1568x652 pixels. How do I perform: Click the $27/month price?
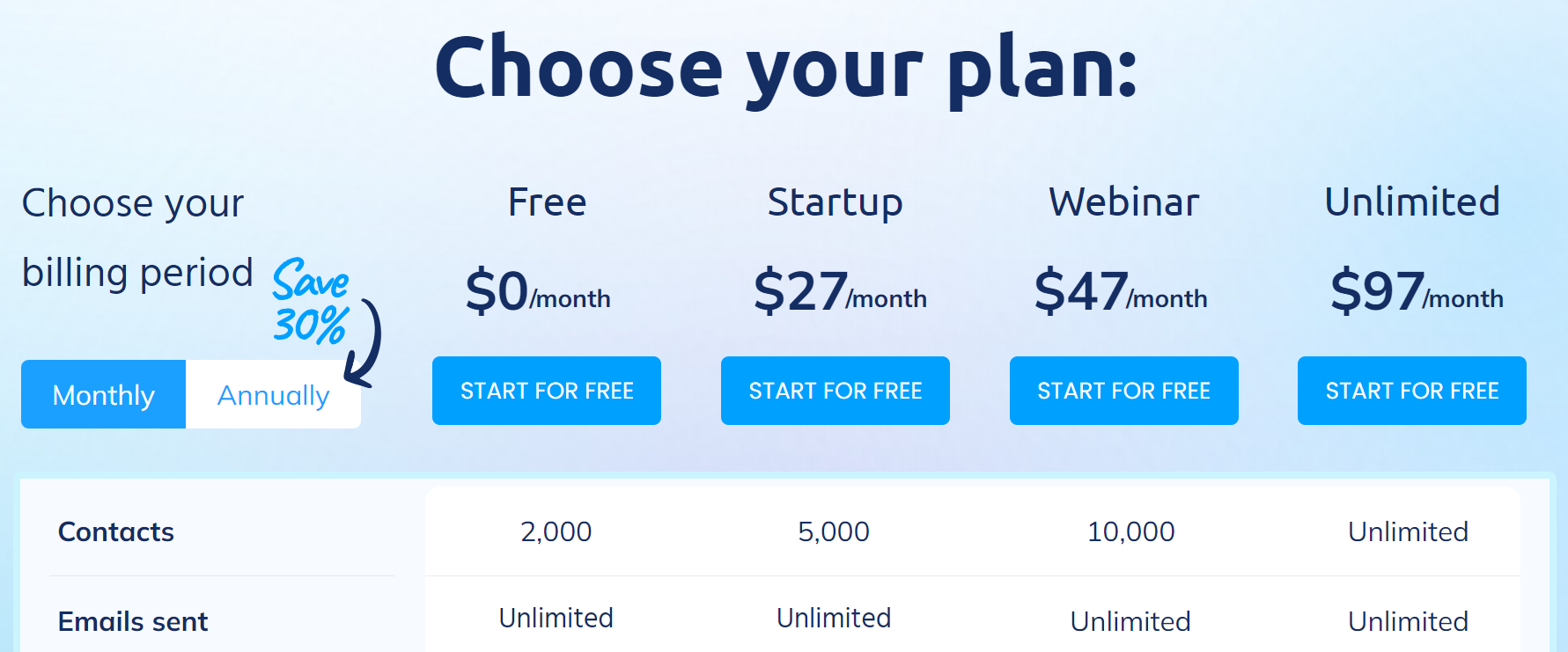(840, 291)
